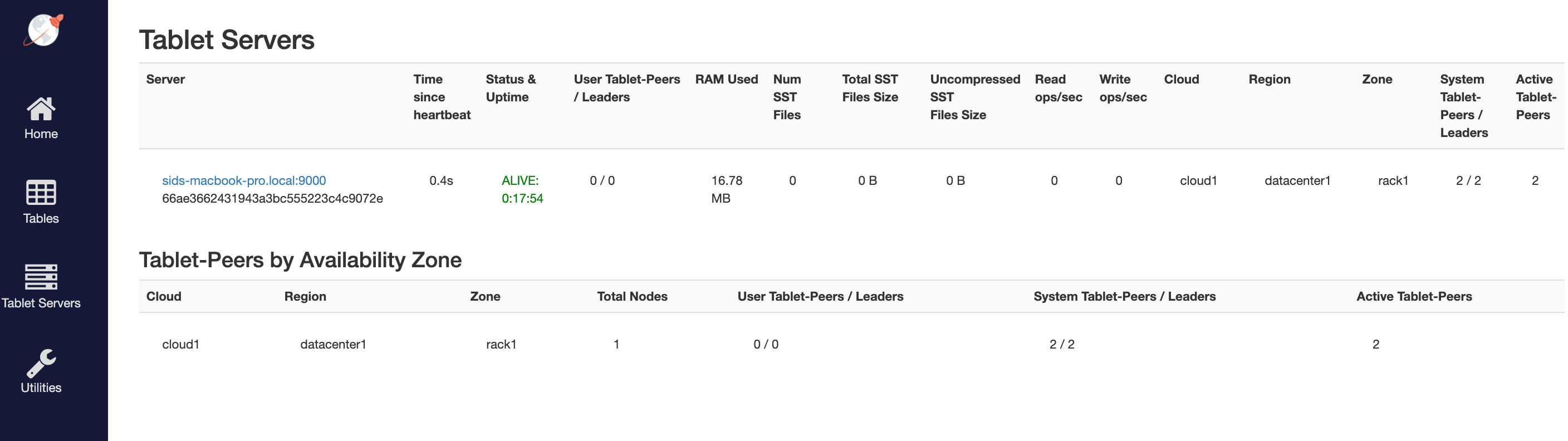Open the Home house icon

[41, 109]
